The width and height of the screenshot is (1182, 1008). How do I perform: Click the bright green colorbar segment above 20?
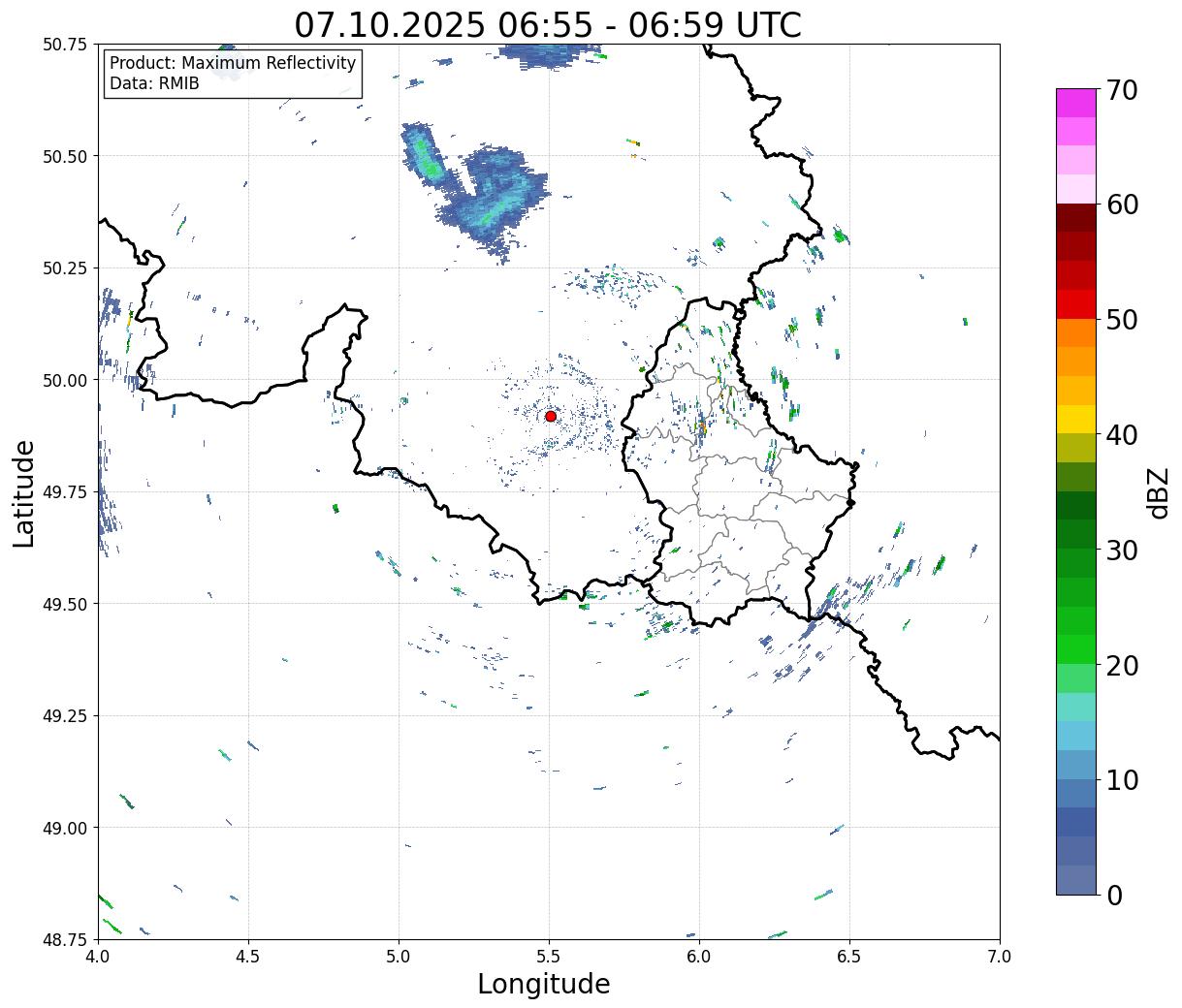(1076, 648)
